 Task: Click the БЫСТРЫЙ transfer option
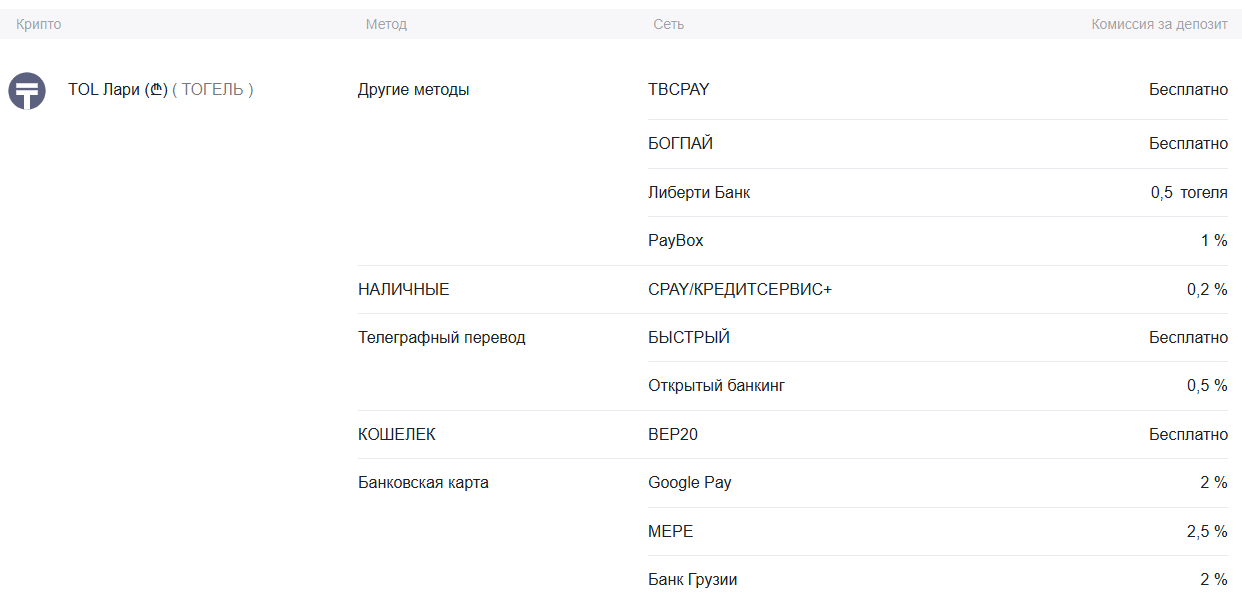coord(690,337)
